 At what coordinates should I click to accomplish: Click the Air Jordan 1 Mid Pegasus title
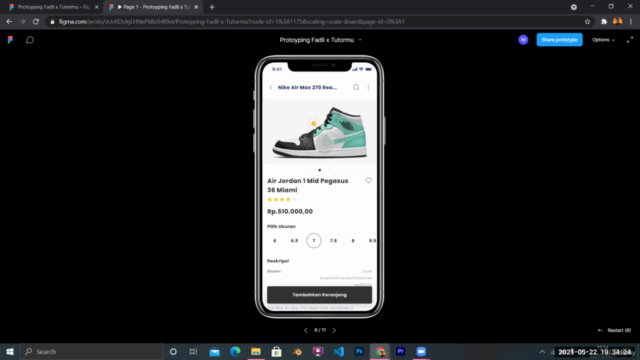[x=308, y=185]
